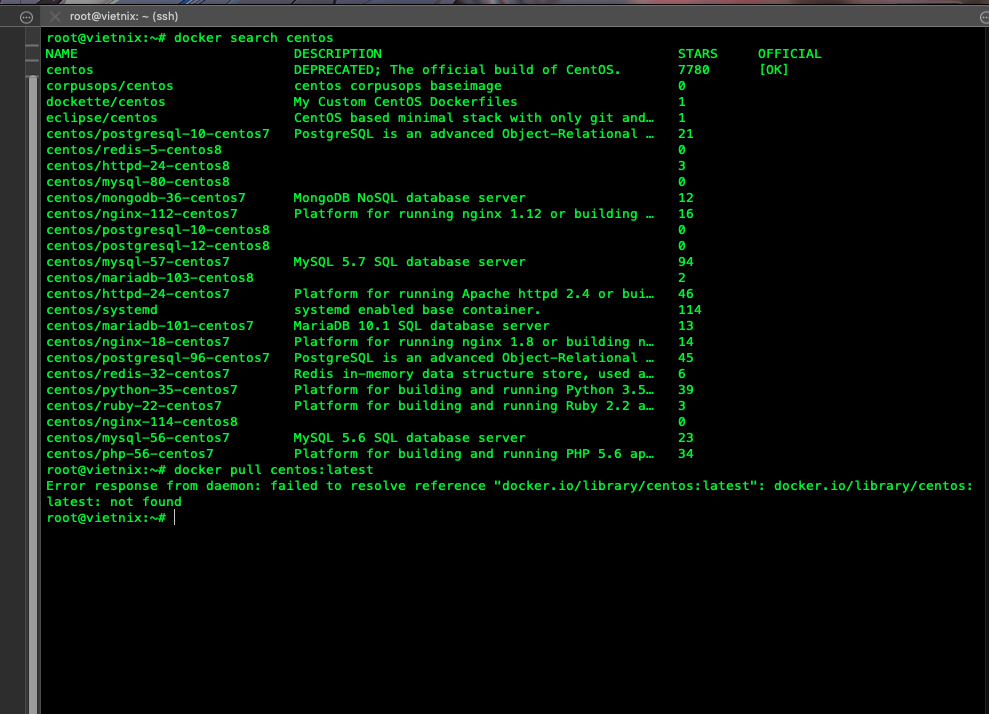This screenshot has width=989, height=714.
Task: Click 'Redis in-memory data structure store' description
Action: coord(474,374)
